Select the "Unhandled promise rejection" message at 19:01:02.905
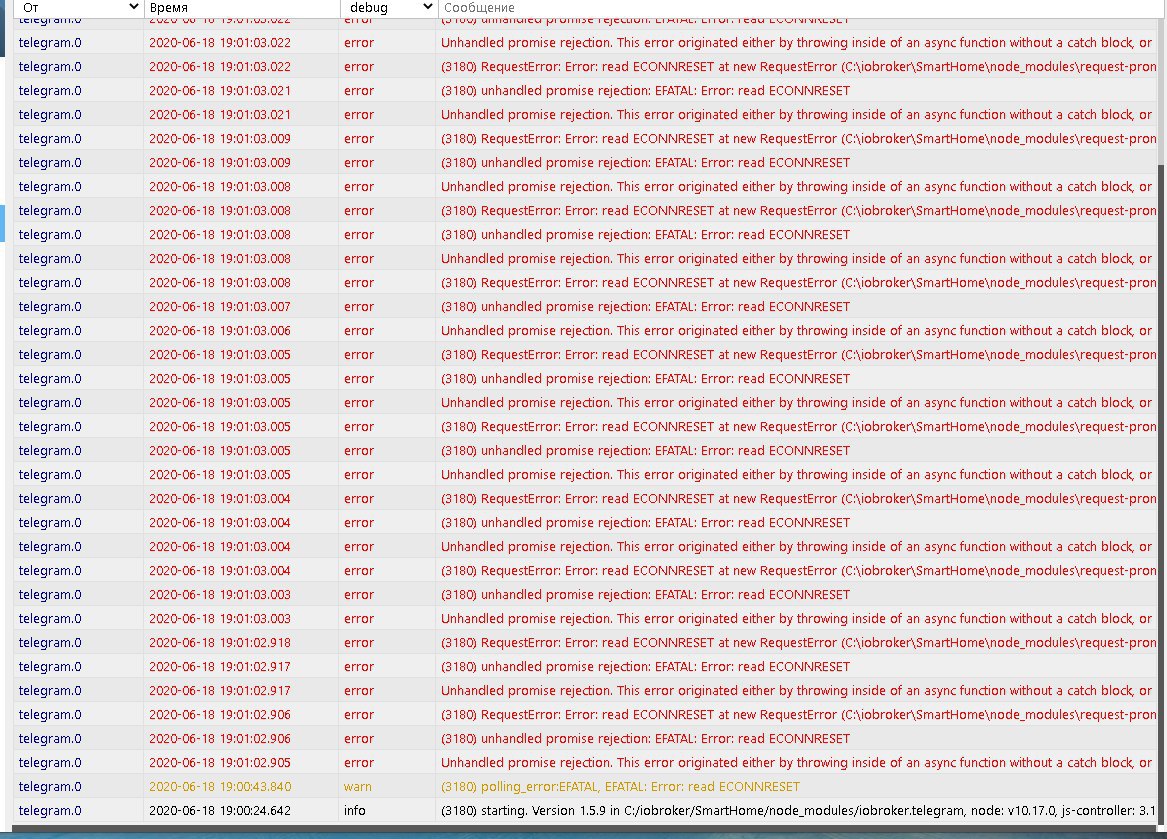 click(796, 763)
